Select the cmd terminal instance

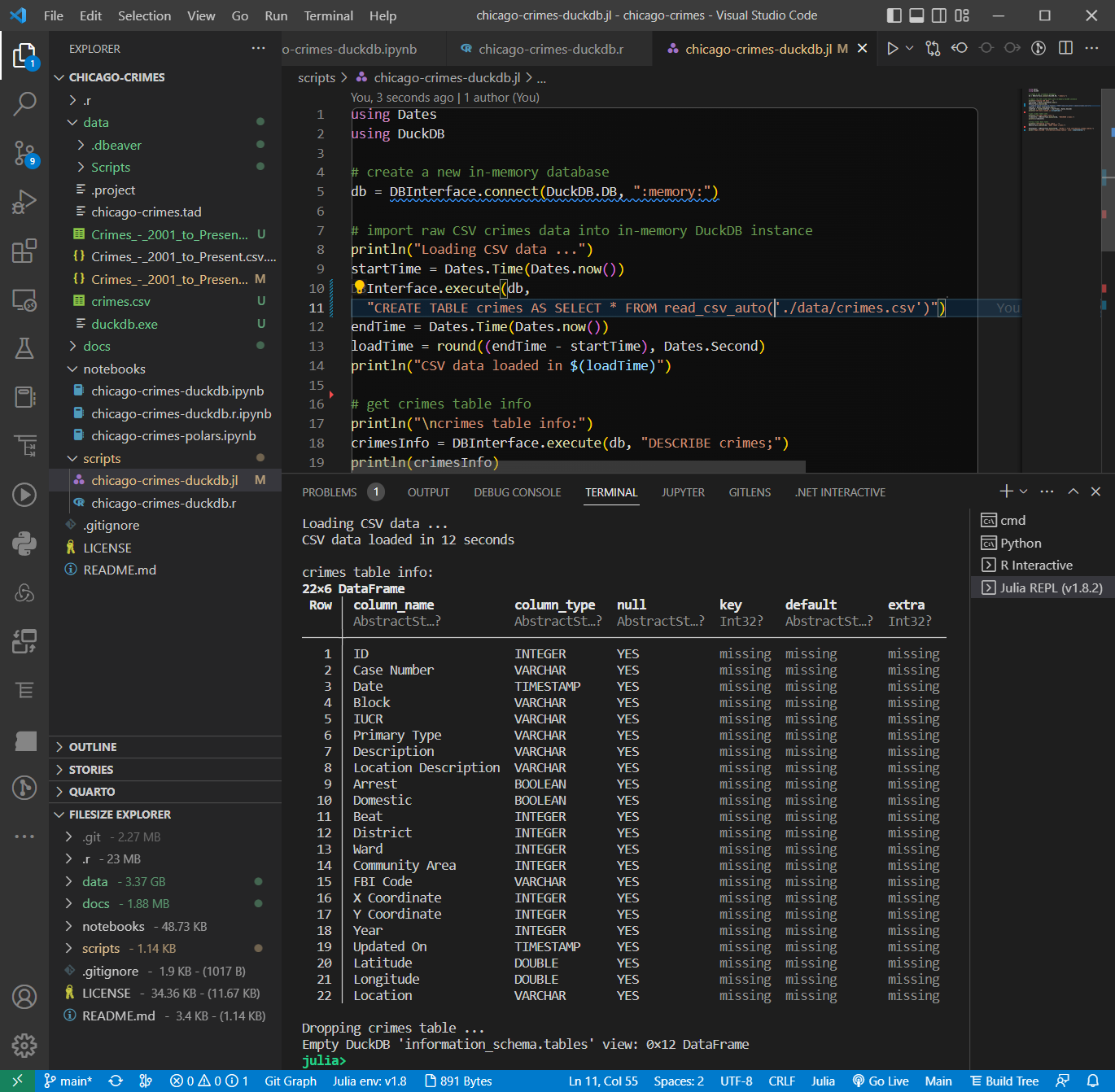1043,520
